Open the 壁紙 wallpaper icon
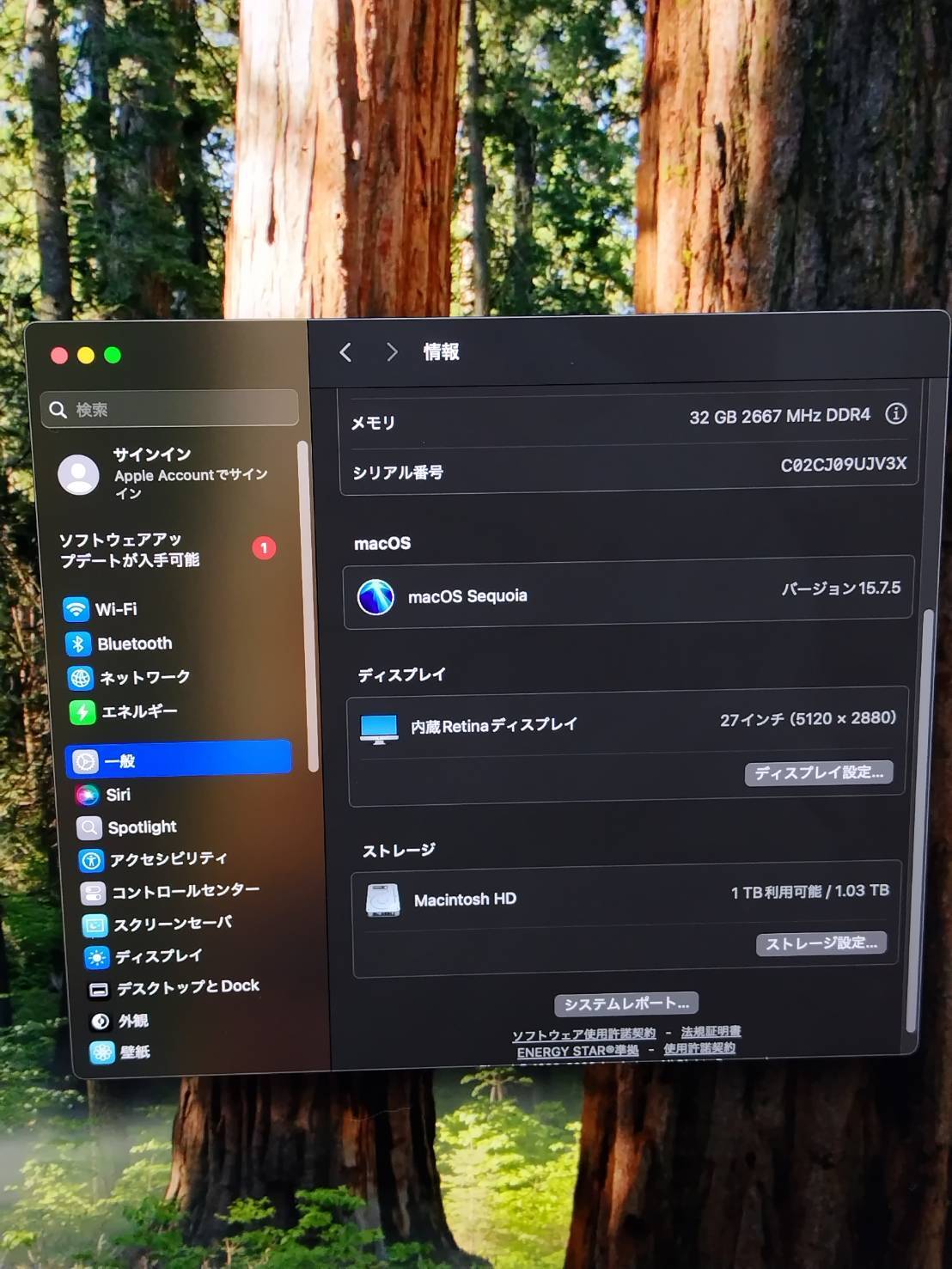Image resolution: width=952 pixels, height=1269 pixels. click(102, 1052)
